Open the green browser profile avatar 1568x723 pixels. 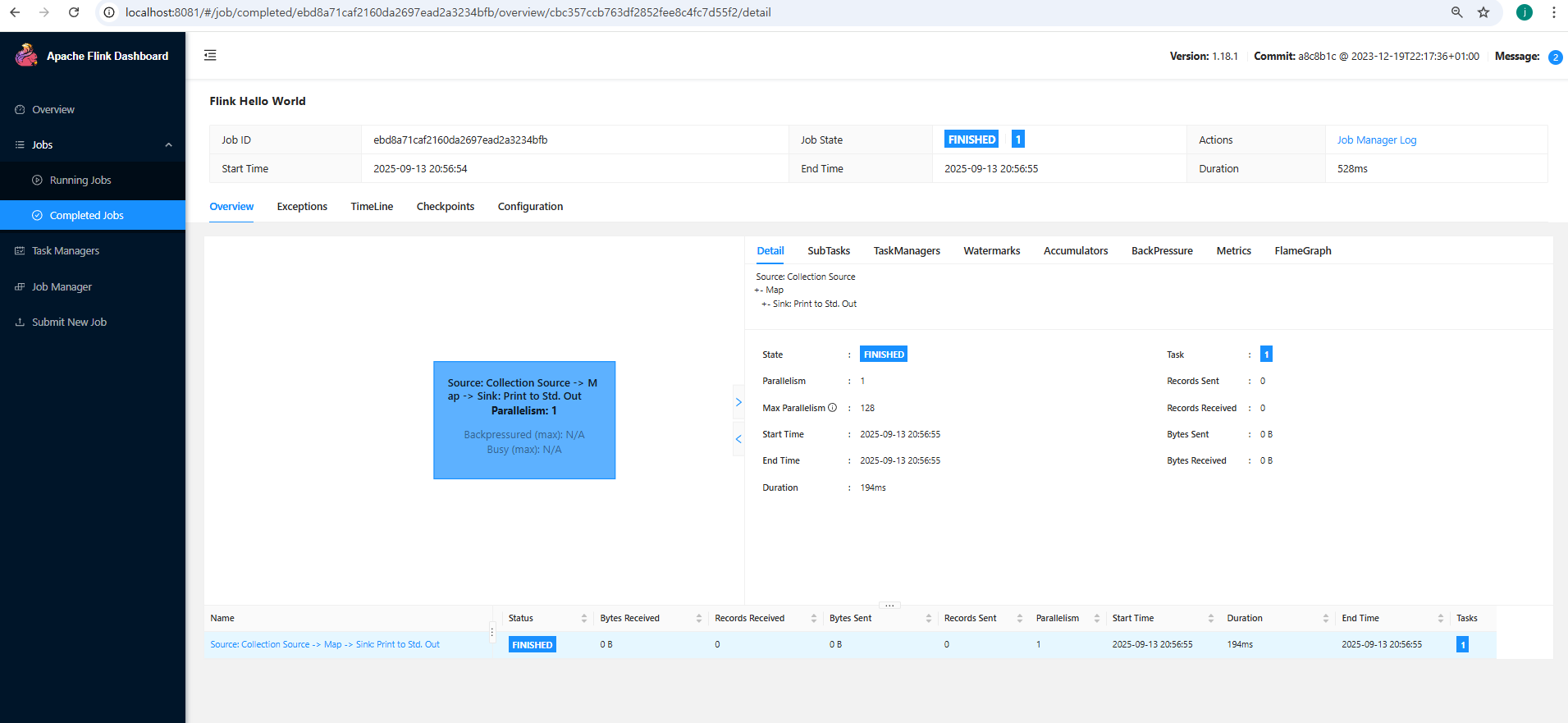click(x=1525, y=12)
